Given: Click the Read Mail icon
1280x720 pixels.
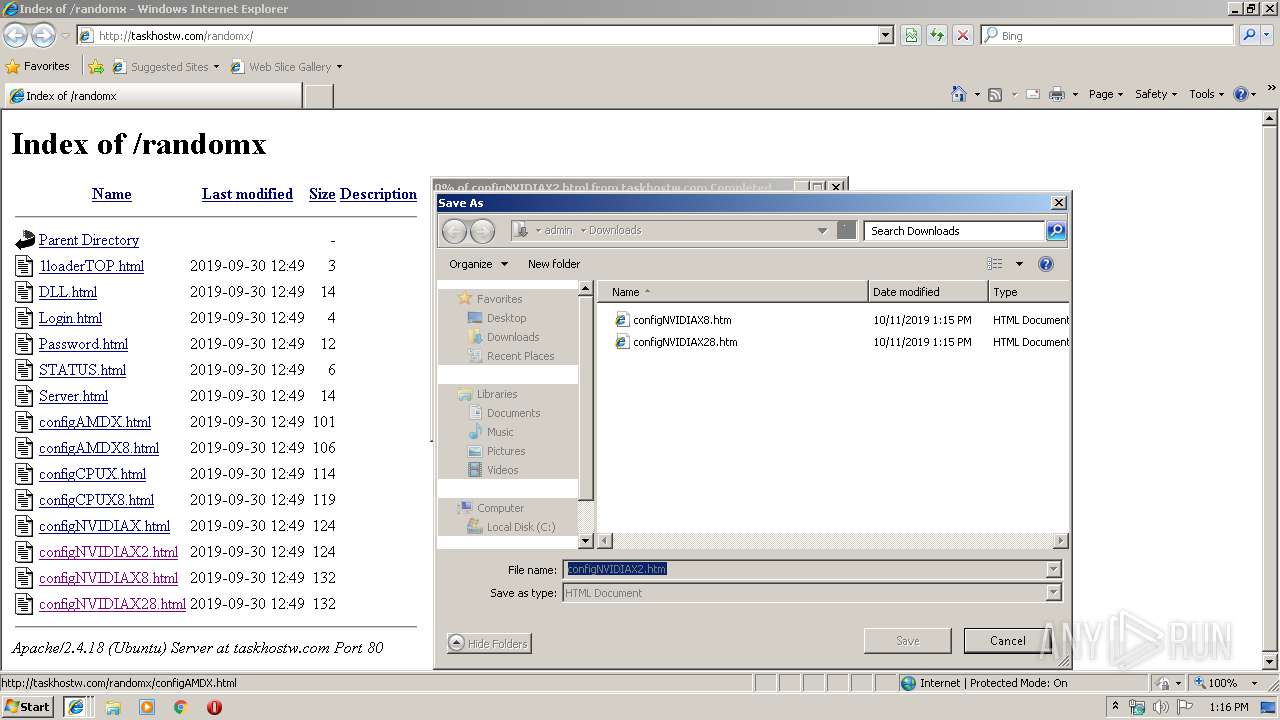Looking at the screenshot, I should coord(1032,94).
